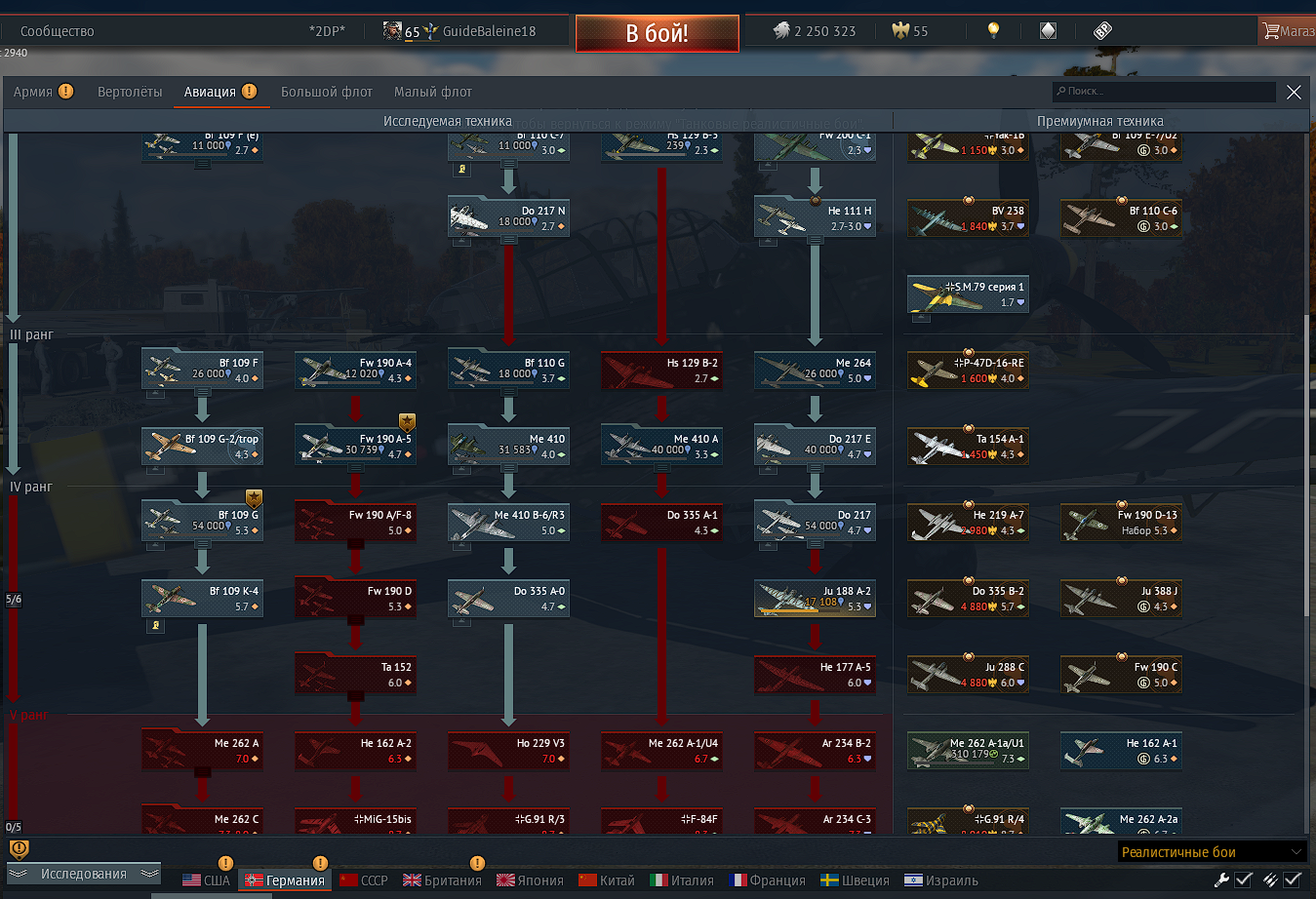The width and height of the screenshot is (1316, 899).
Task: Switch to the Вертолёты tab
Action: [x=130, y=92]
